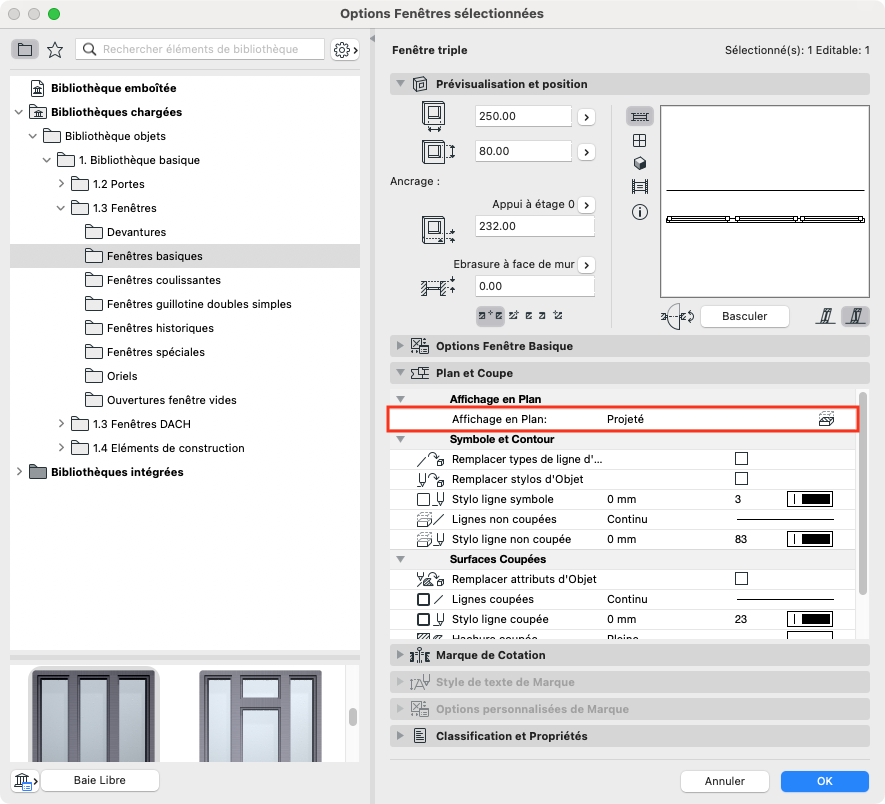Screen dimensions: 885x804
Task: Select second reveal anchor option icon
Action: [514, 315]
